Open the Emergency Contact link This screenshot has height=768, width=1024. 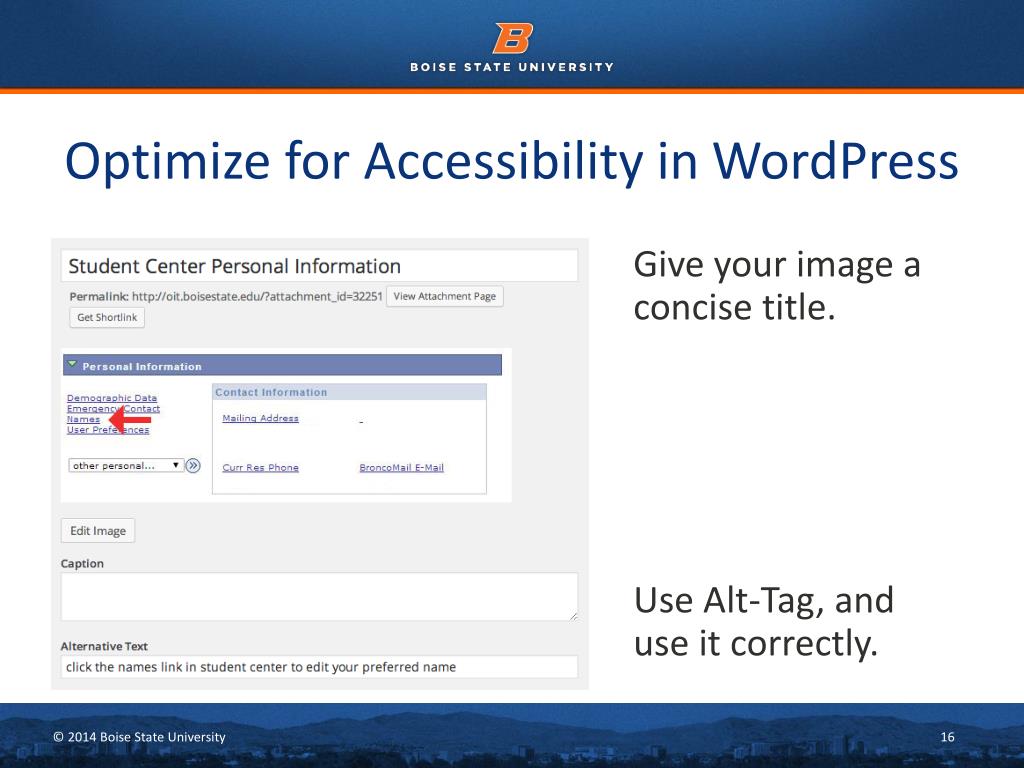click(113, 409)
